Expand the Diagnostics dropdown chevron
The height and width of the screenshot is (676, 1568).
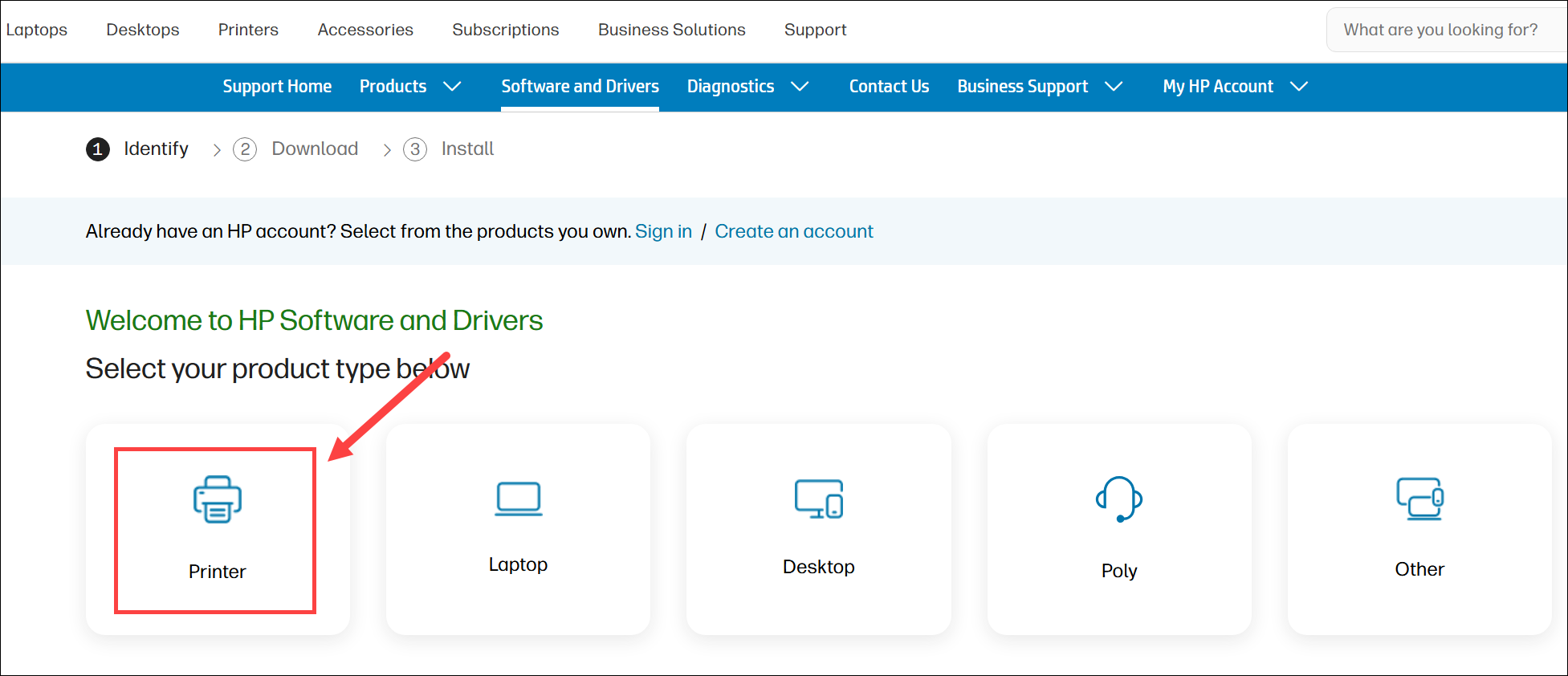coord(800,86)
